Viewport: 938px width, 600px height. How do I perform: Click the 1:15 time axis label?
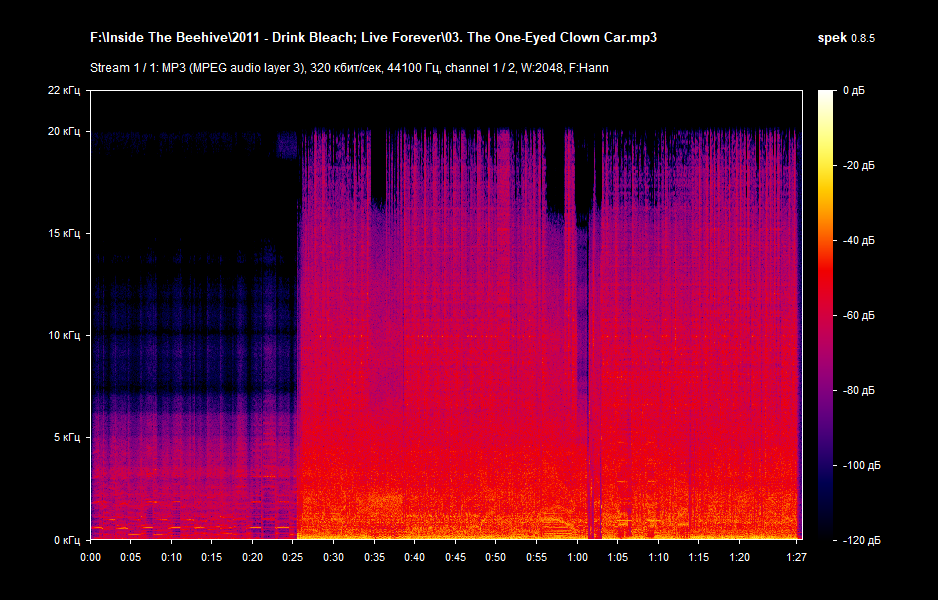[x=699, y=556]
